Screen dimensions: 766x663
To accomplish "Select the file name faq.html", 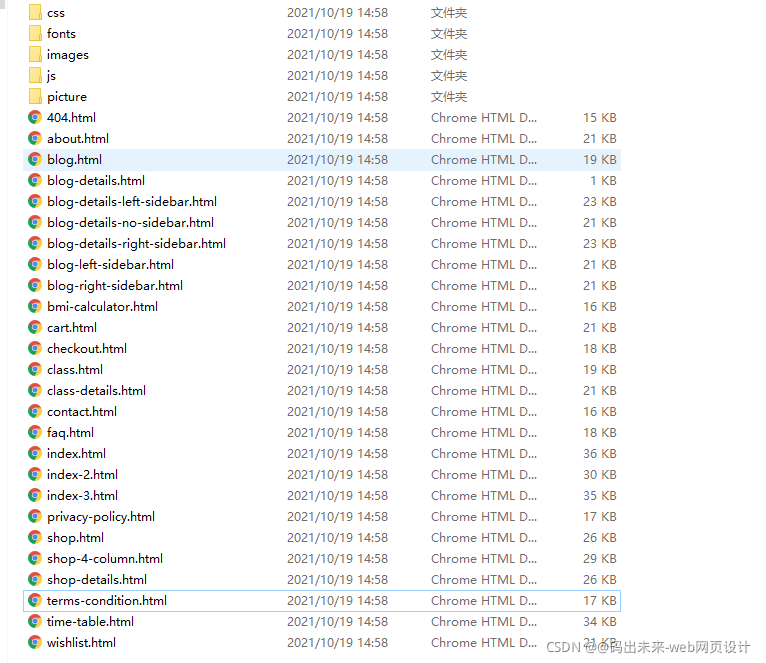I will pos(70,433).
